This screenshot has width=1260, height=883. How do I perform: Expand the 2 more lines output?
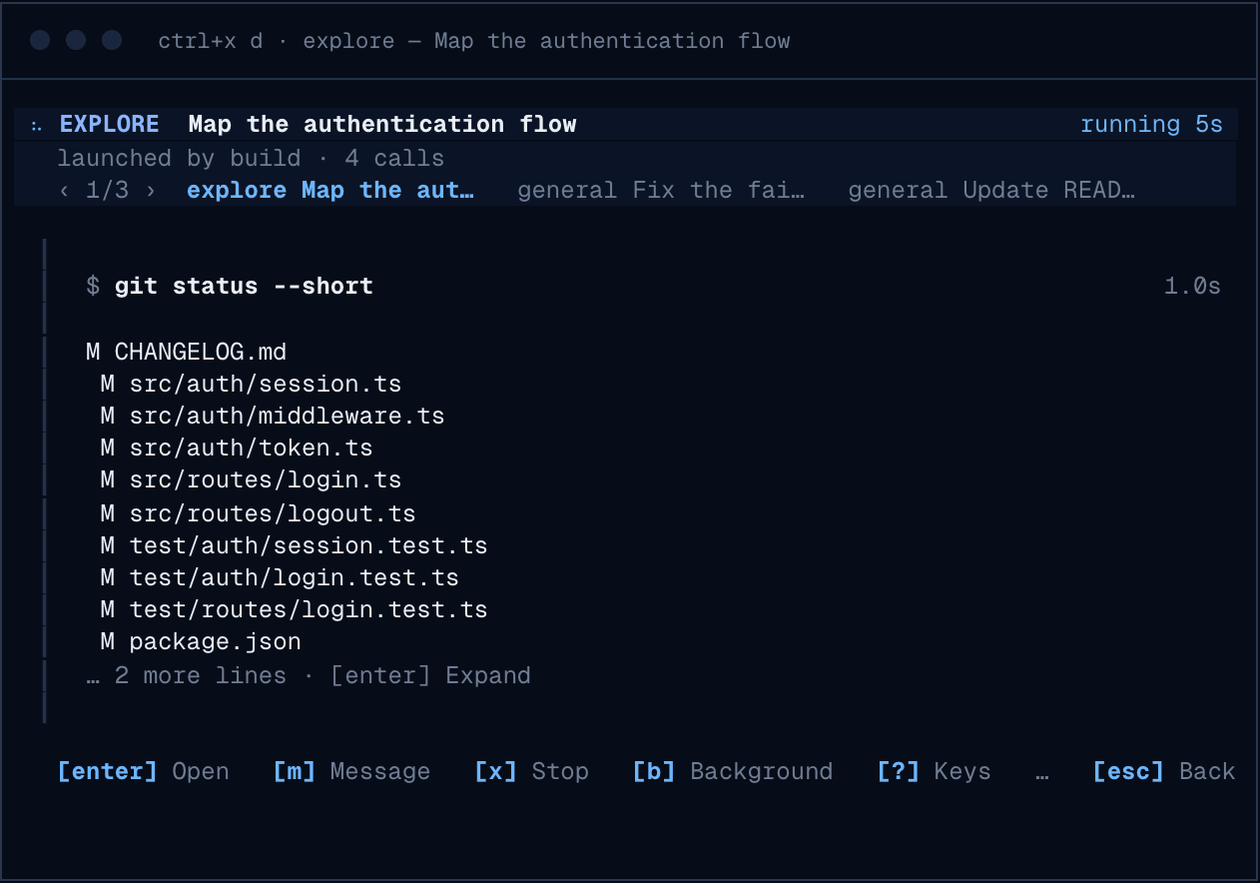[308, 675]
